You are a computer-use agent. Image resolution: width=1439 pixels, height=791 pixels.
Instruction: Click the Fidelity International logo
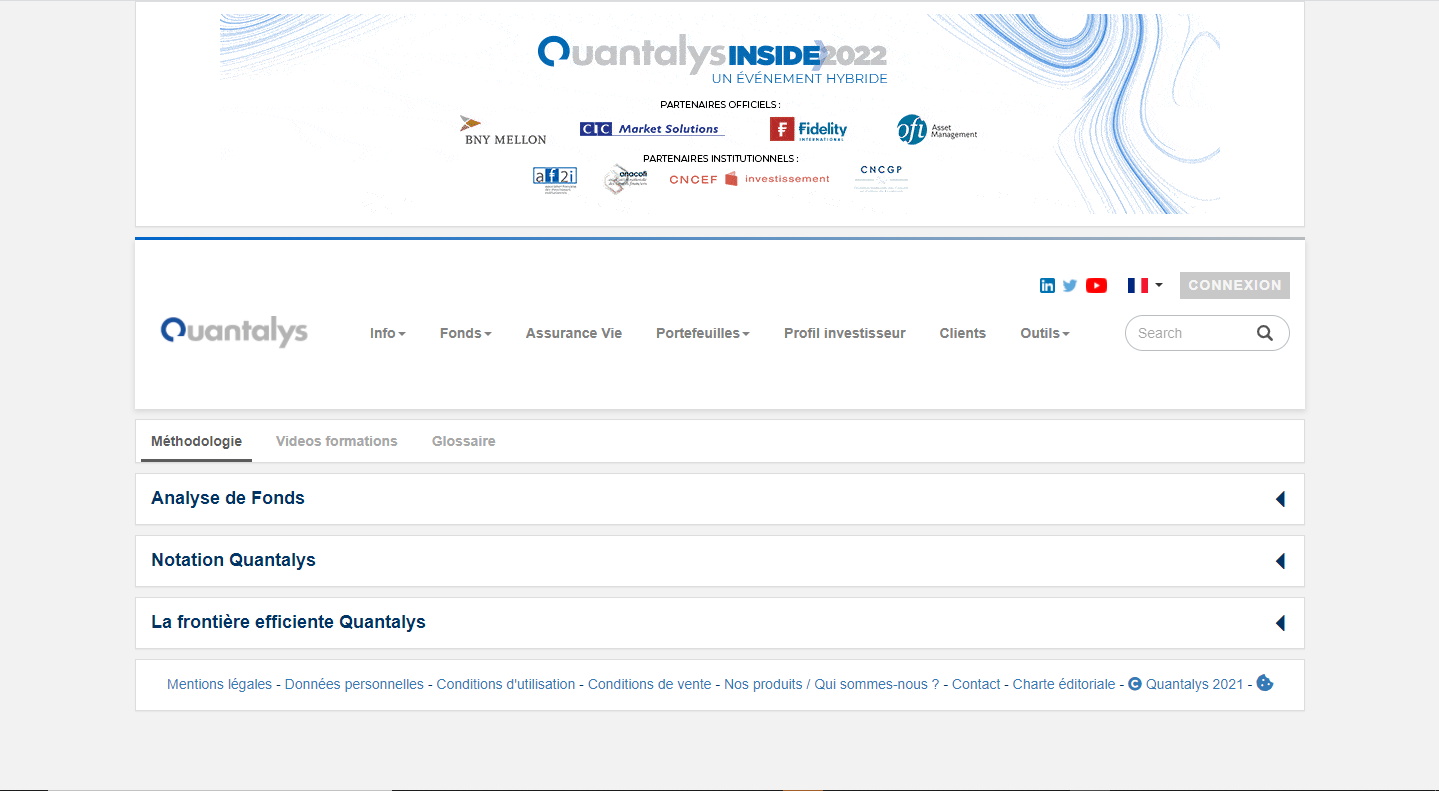coord(808,129)
